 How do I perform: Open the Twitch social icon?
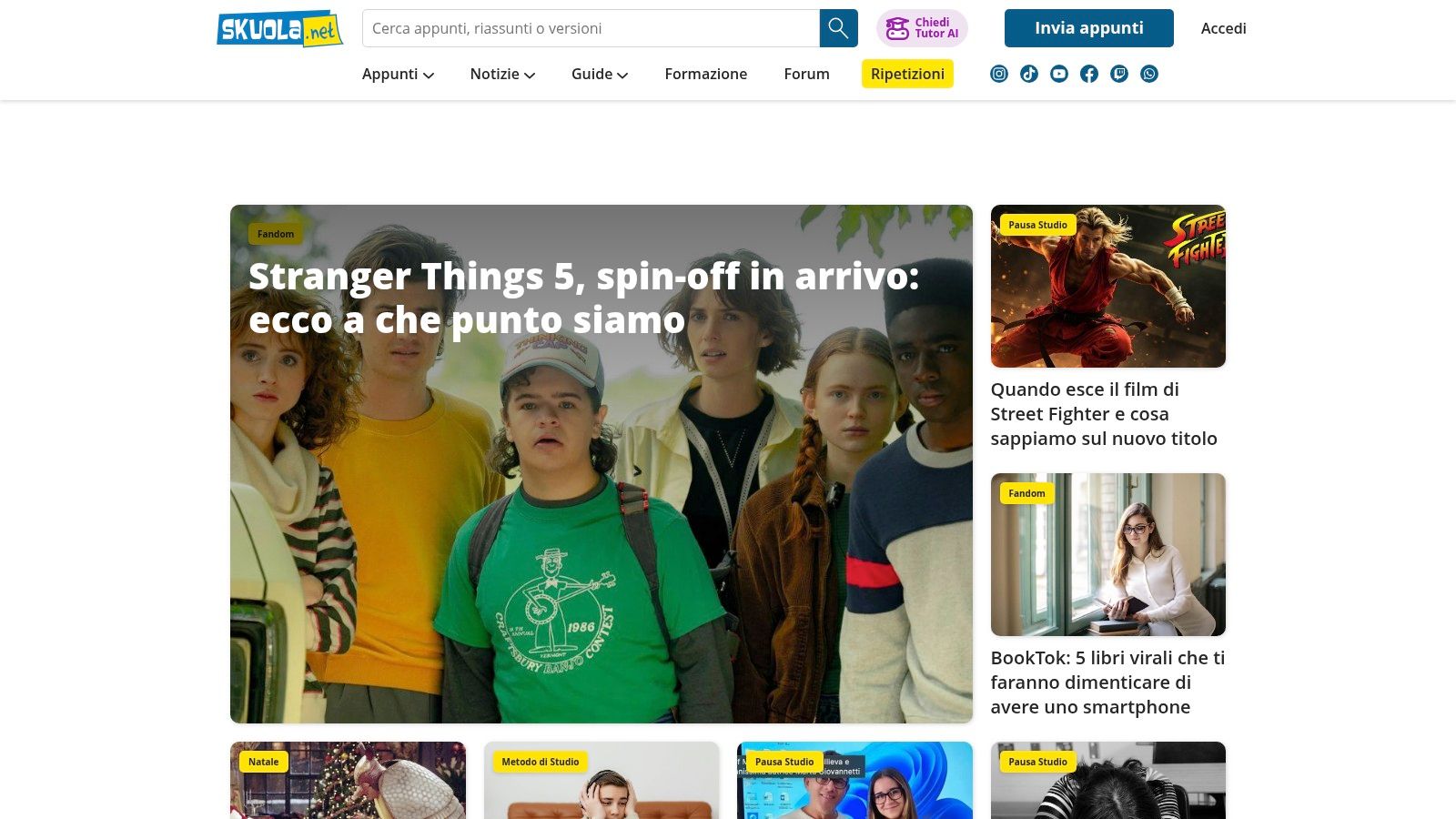[1119, 74]
